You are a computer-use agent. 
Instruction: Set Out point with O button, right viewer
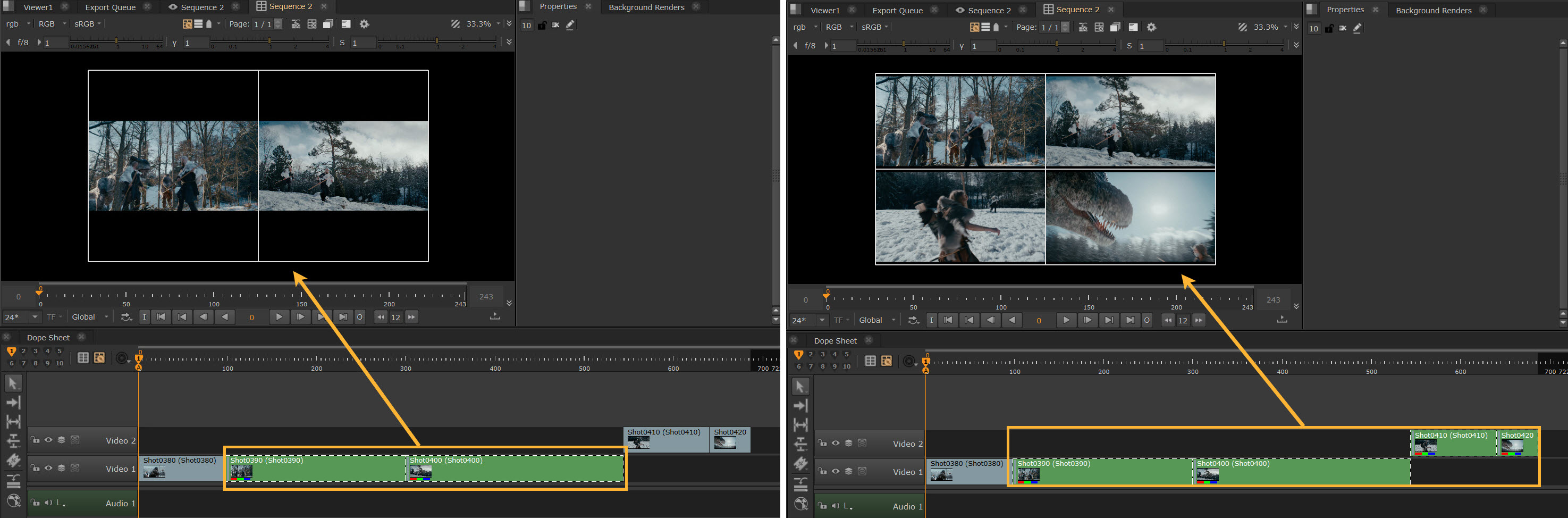(x=1147, y=320)
